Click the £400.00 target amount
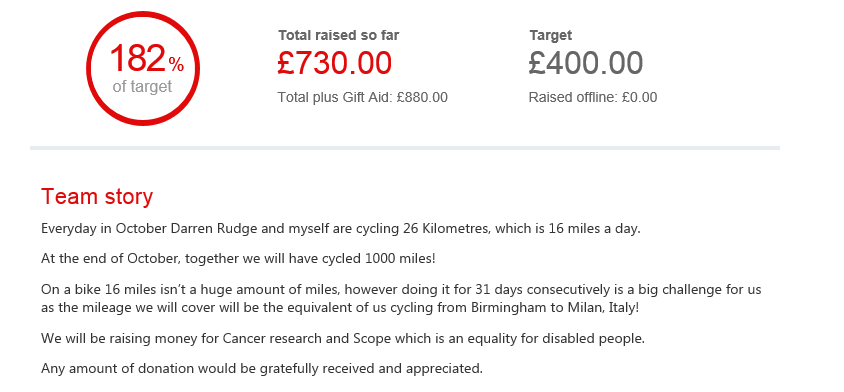844x392 pixels. [x=586, y=63]
